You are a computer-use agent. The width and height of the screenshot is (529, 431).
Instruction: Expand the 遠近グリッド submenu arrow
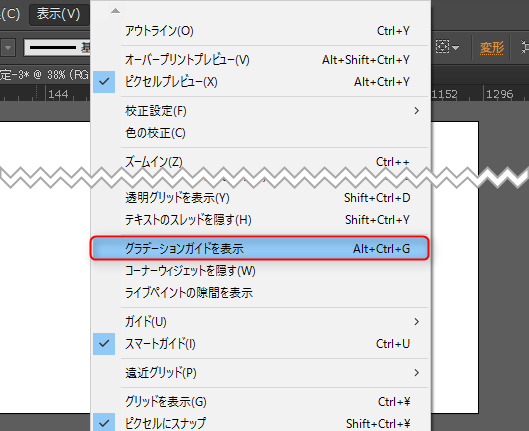coord(417,372)
